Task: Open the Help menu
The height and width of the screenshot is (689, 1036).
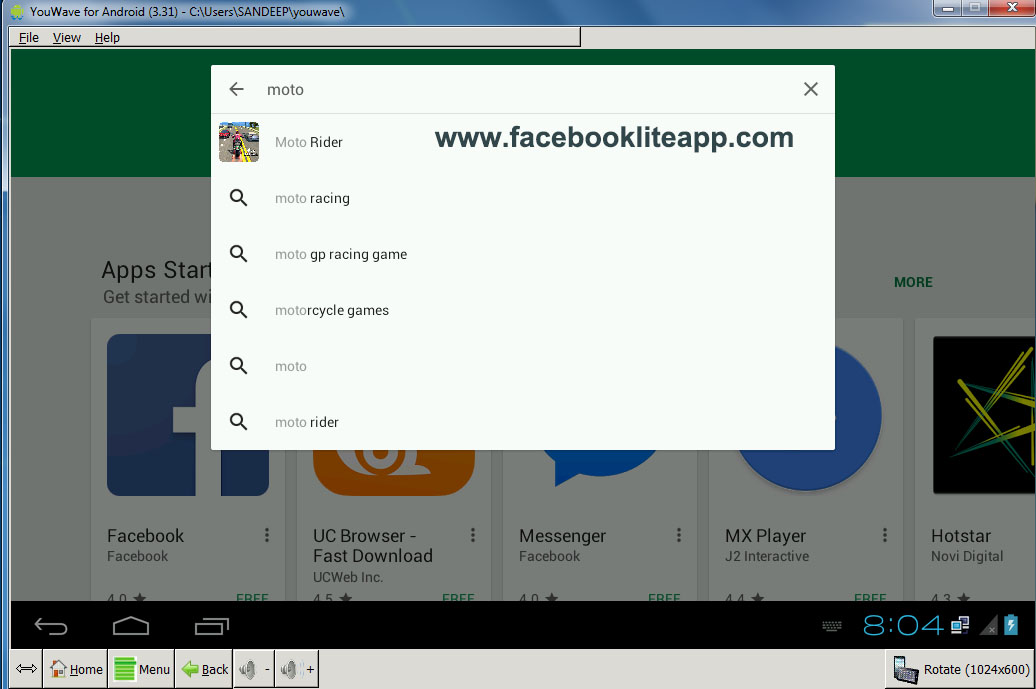Action: (107, 38)
